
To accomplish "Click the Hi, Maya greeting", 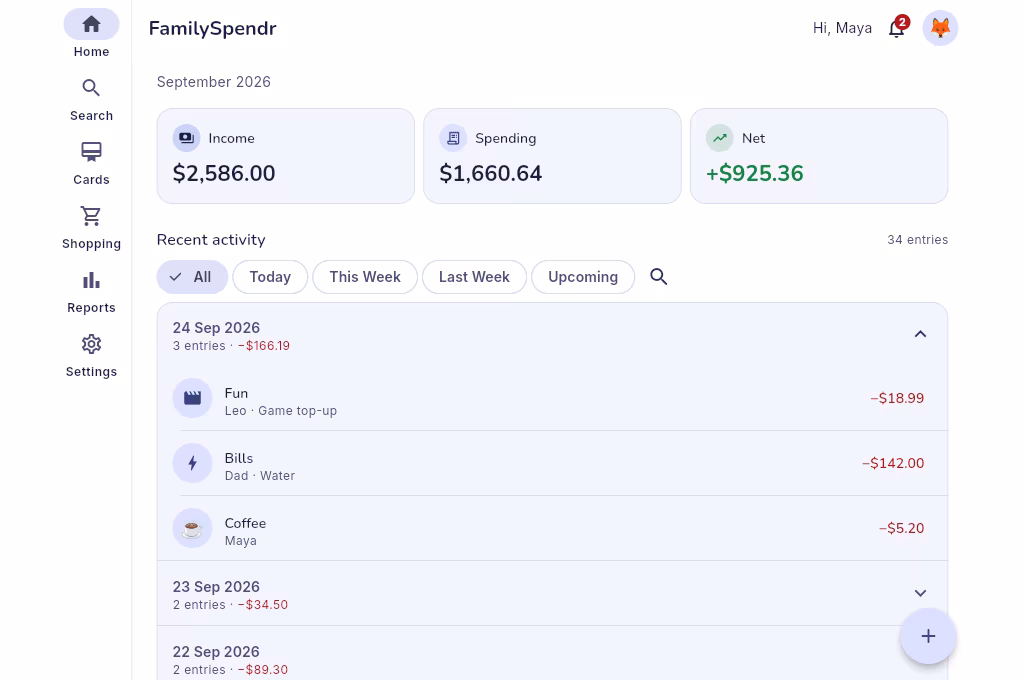I will click(x=842, y=28).
